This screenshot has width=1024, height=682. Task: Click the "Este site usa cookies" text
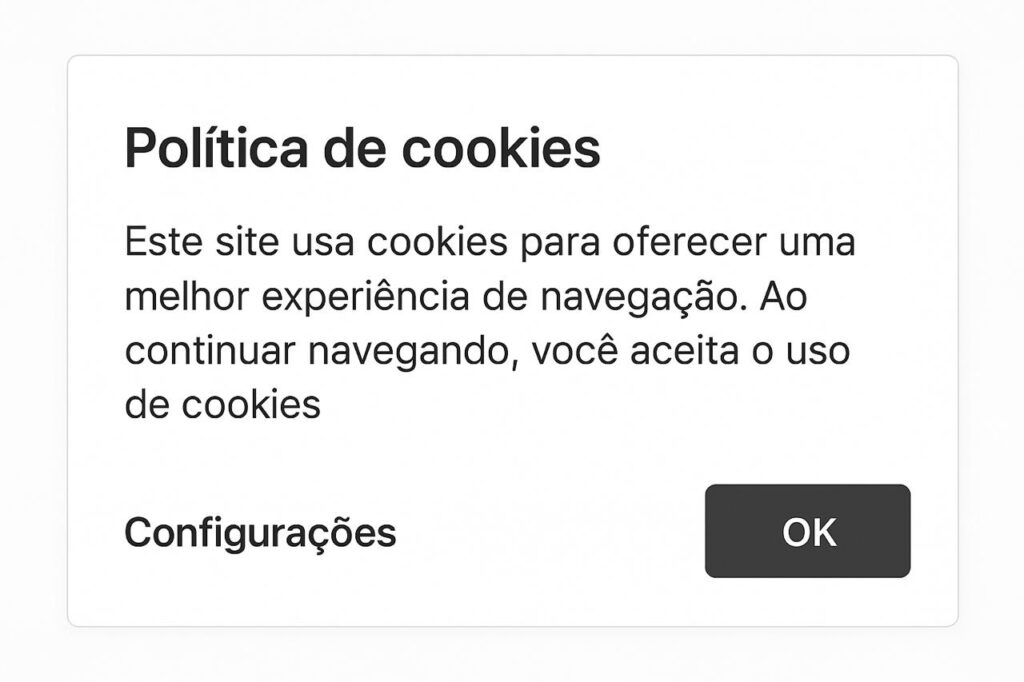point(316,241)
